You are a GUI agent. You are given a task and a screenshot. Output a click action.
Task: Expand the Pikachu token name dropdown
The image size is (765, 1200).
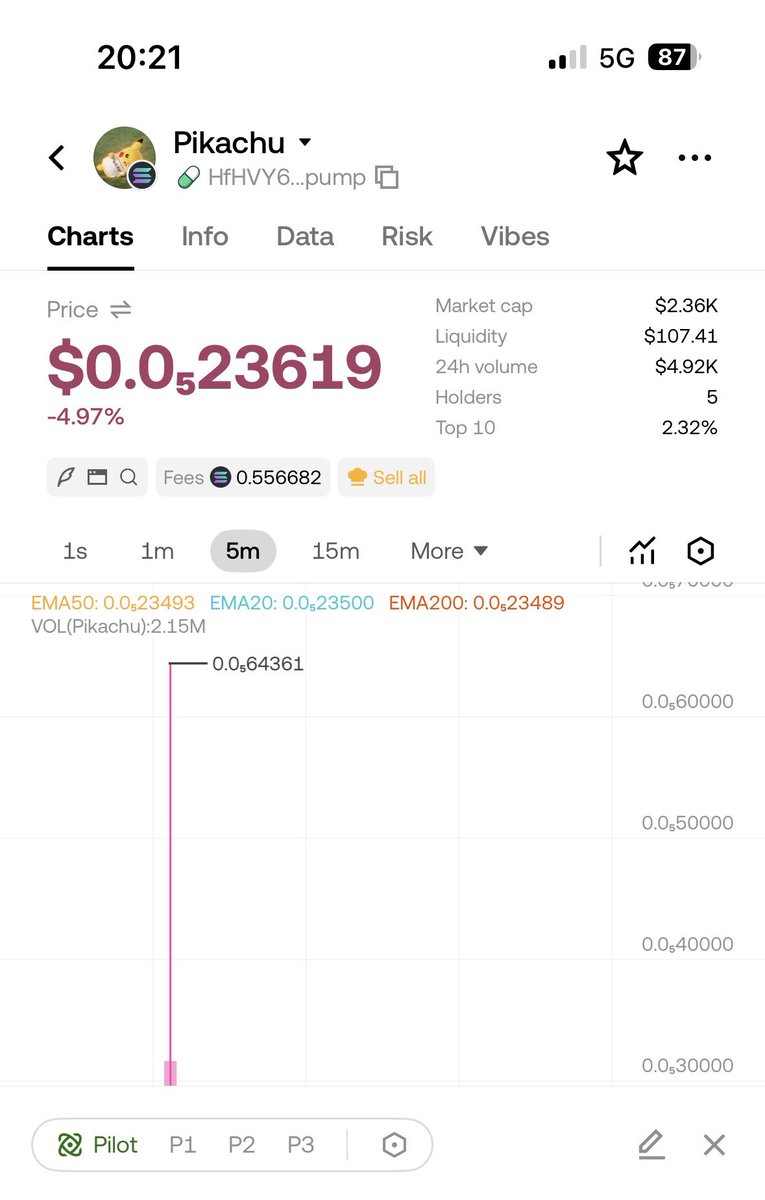tap(305, 143)
